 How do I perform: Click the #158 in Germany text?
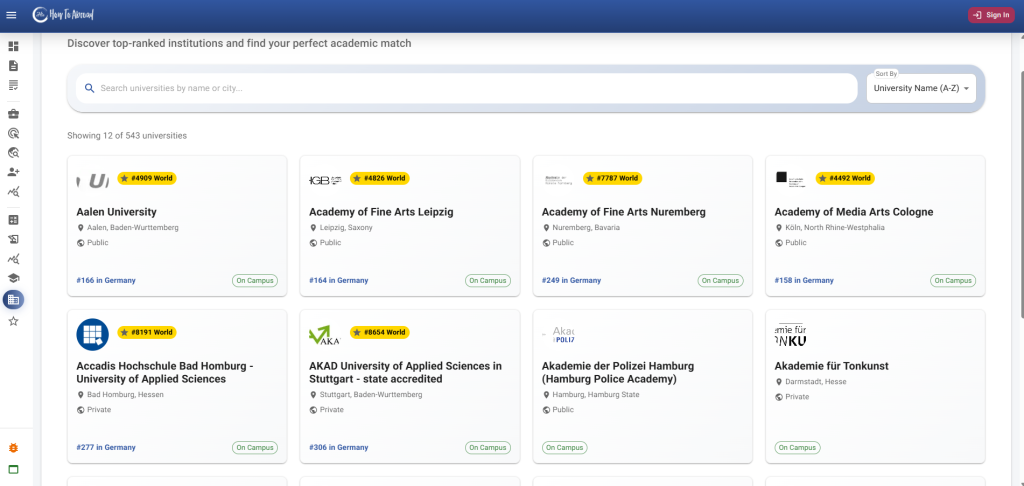(x=804, y=280)
